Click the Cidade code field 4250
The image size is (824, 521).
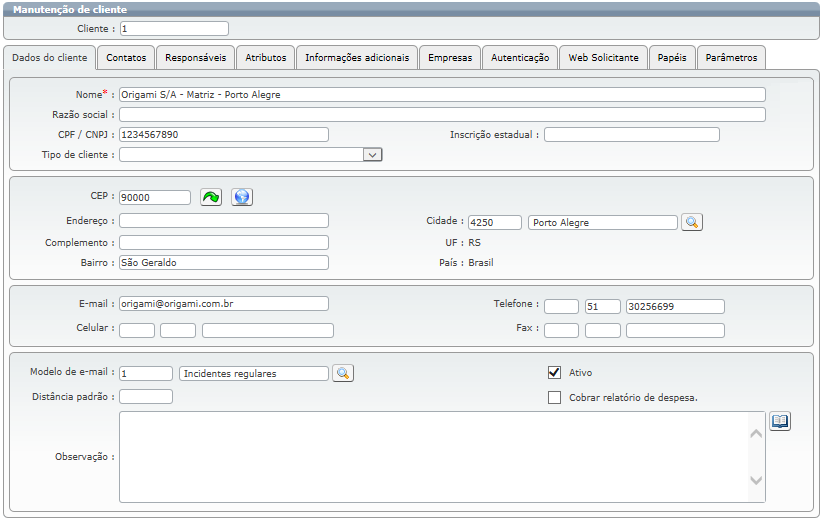point(495,222)
